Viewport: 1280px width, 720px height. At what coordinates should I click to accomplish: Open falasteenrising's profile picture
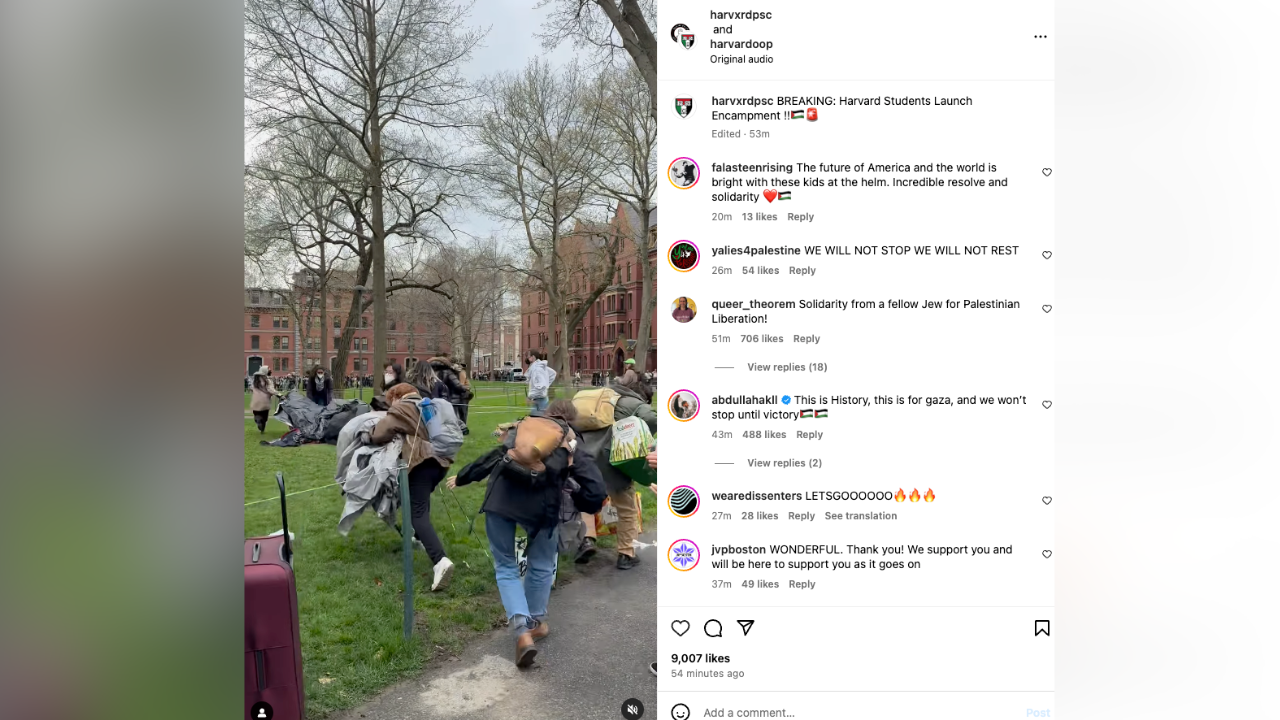[x=684, y=173]
